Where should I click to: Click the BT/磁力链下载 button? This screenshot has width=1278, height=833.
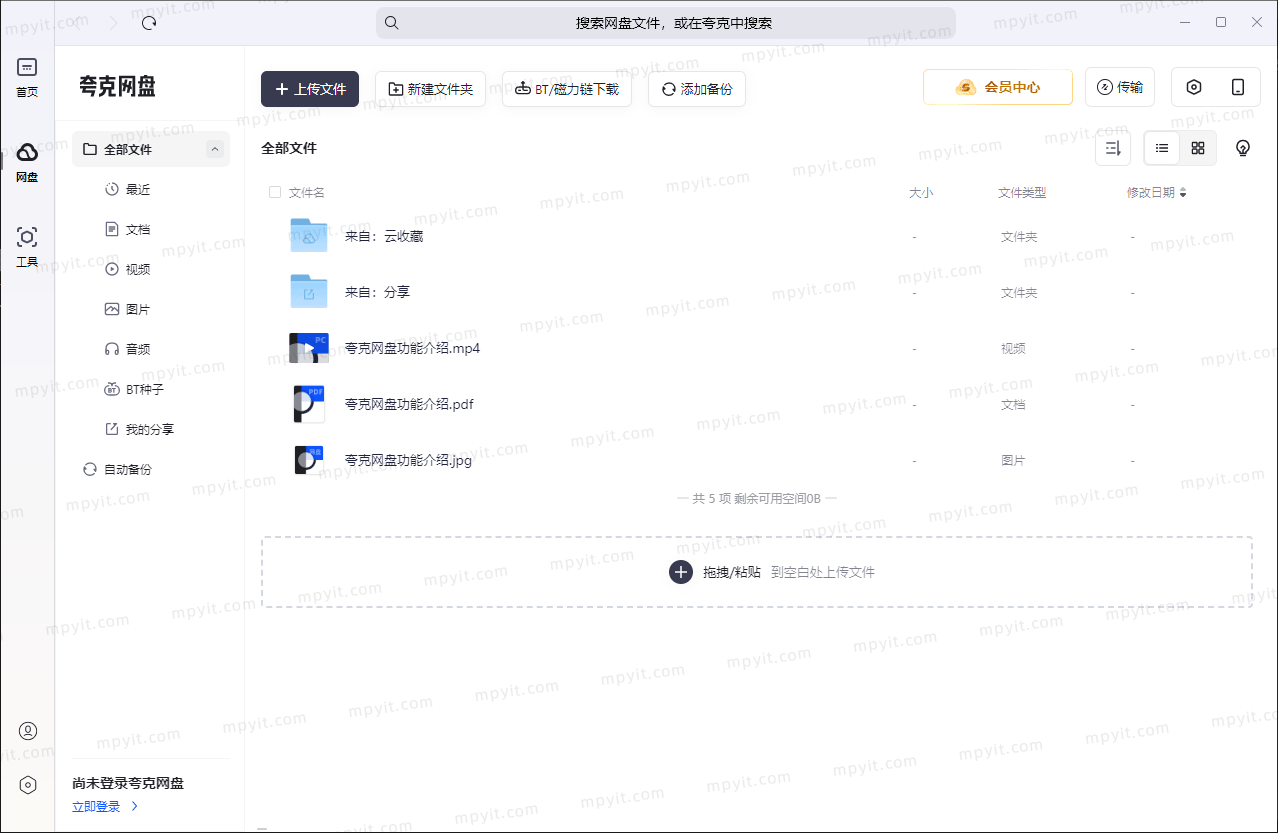(567, 89)
